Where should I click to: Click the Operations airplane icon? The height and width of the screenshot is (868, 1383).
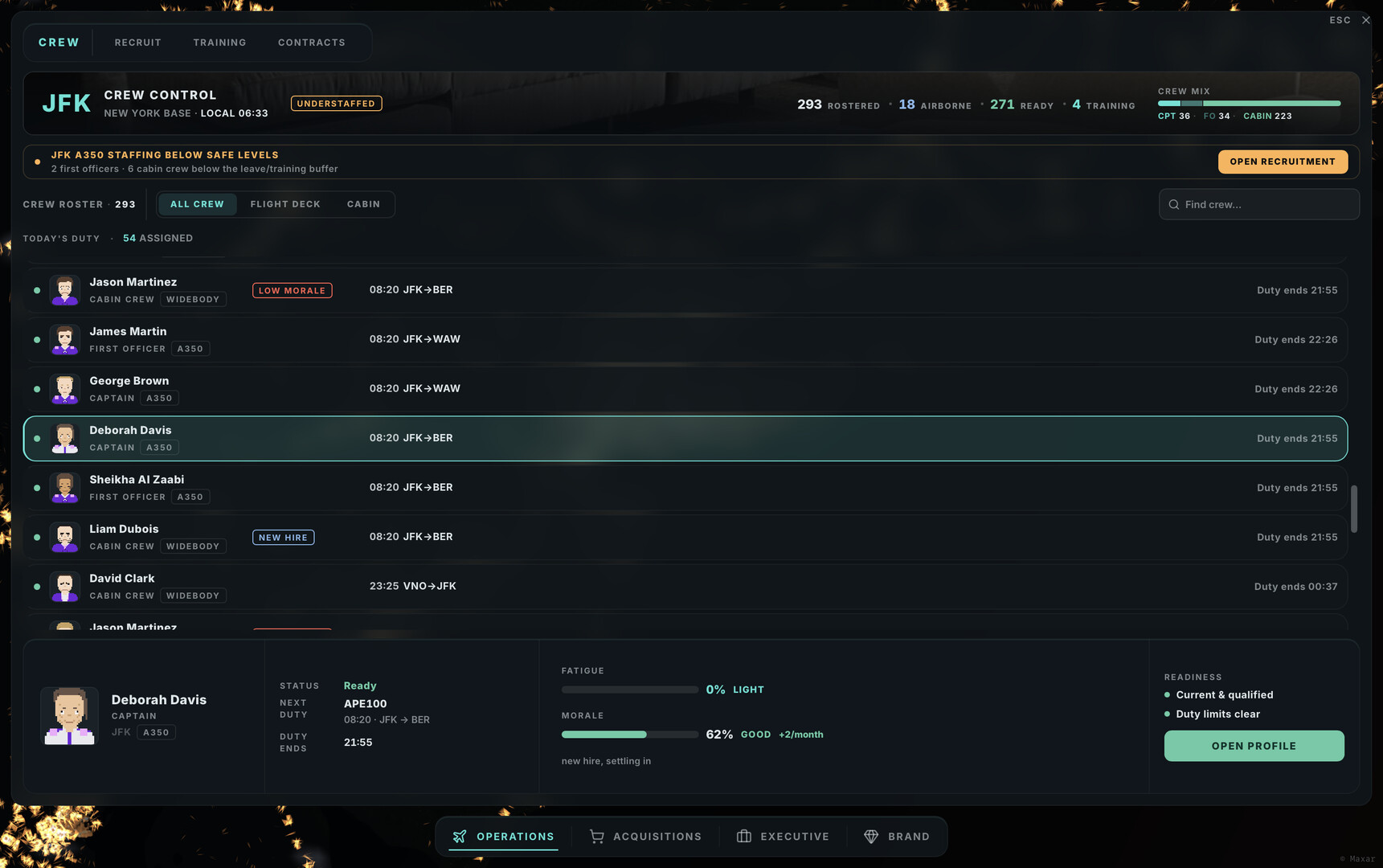point(460,837)
